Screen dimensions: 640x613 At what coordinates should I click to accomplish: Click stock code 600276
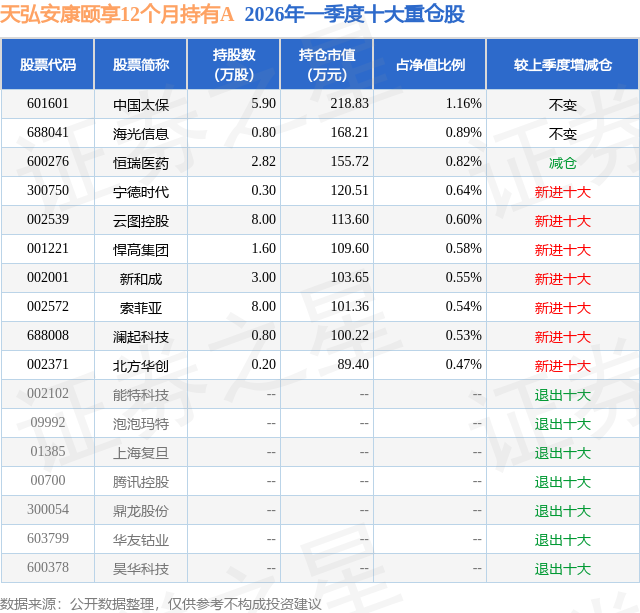point(48,162)
